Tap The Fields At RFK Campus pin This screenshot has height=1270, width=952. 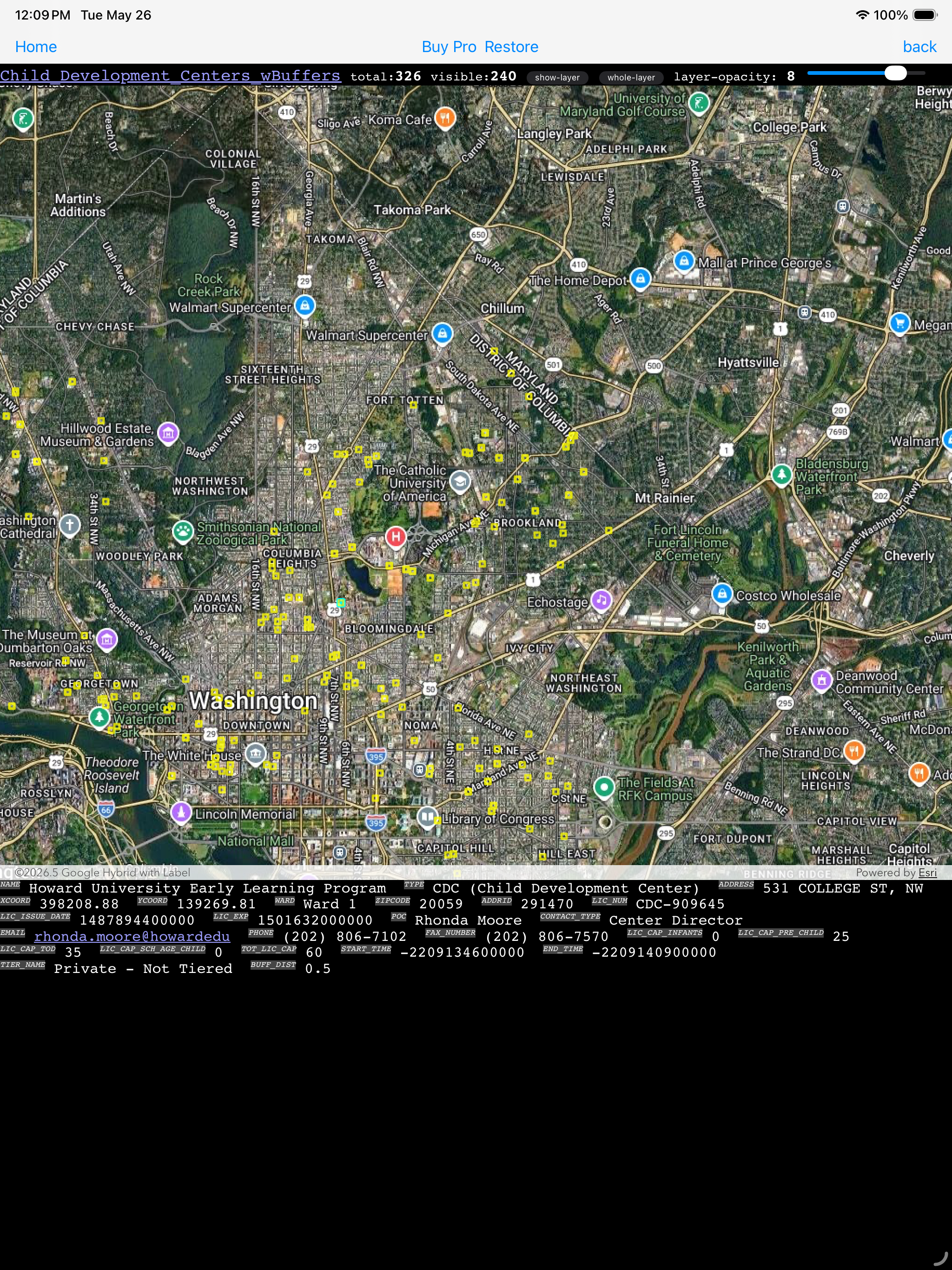click(603, 788)
